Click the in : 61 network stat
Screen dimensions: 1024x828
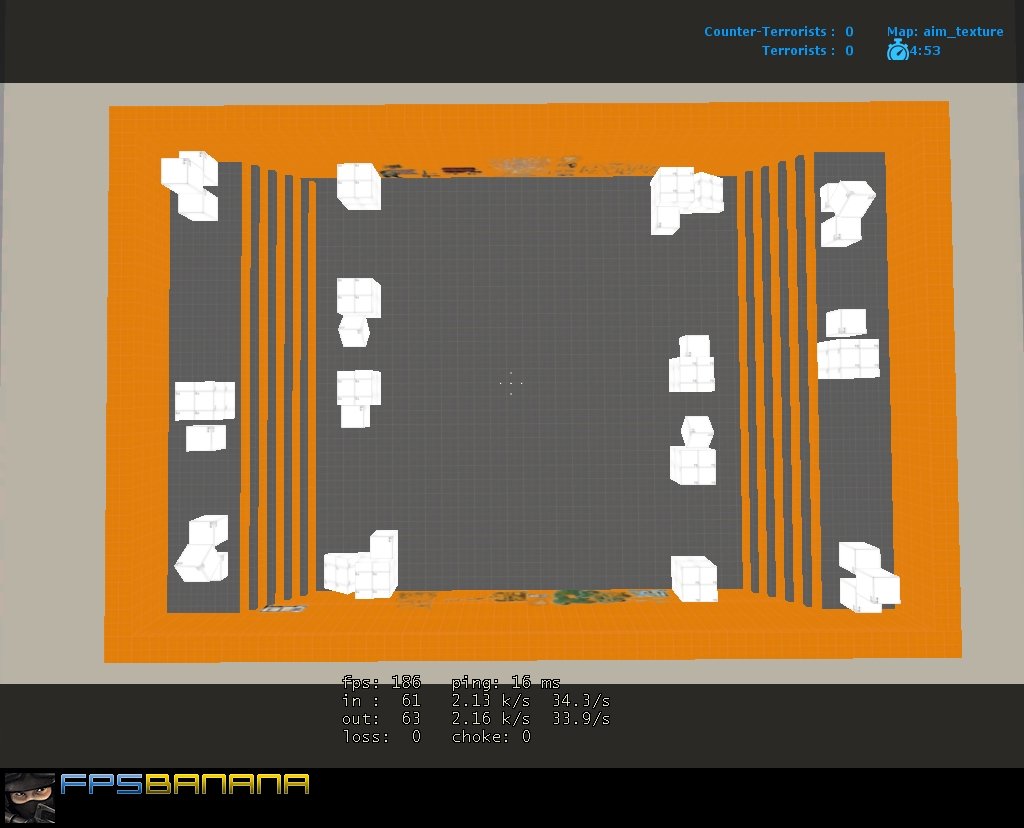tap(378, 700)
